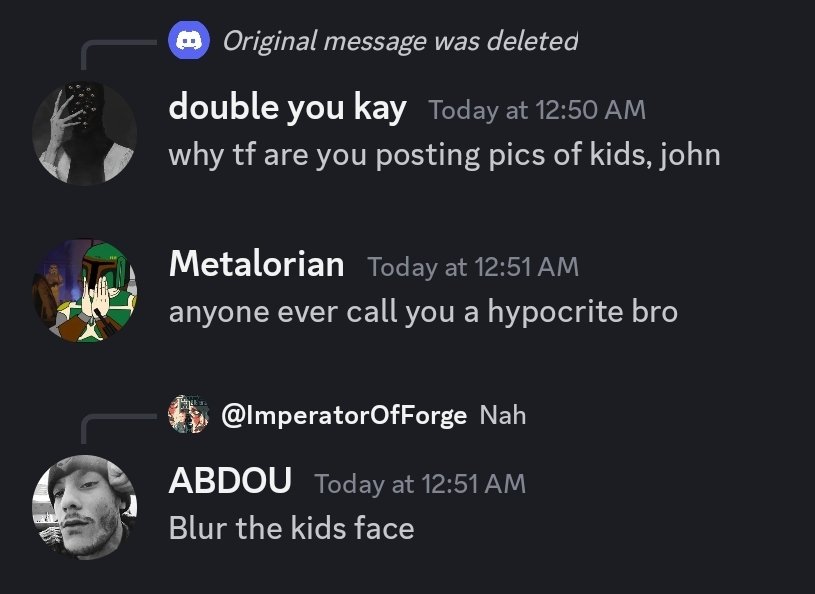The image size is (815, 594).
Task: Jump to the replied "Nah" message preview
Action: coord(503,415)
